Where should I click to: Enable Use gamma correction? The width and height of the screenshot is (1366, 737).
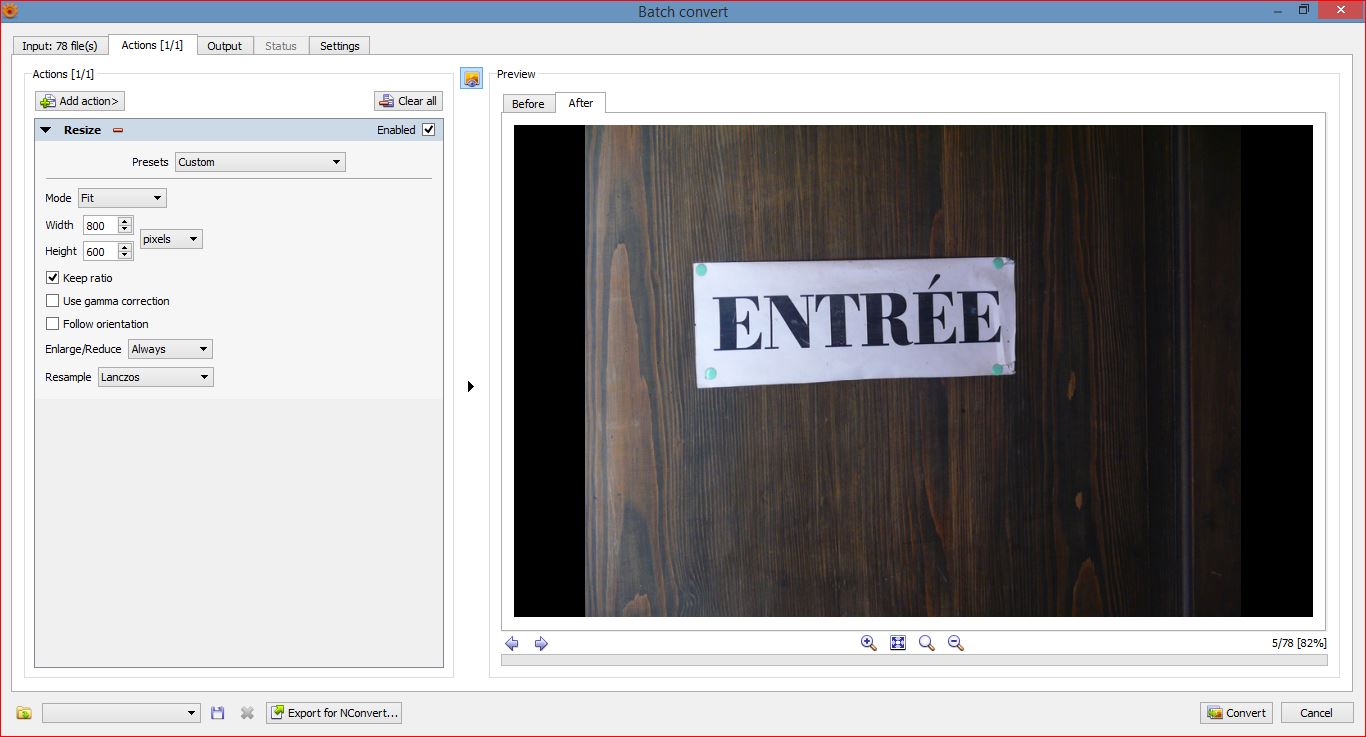pos(53,301)
